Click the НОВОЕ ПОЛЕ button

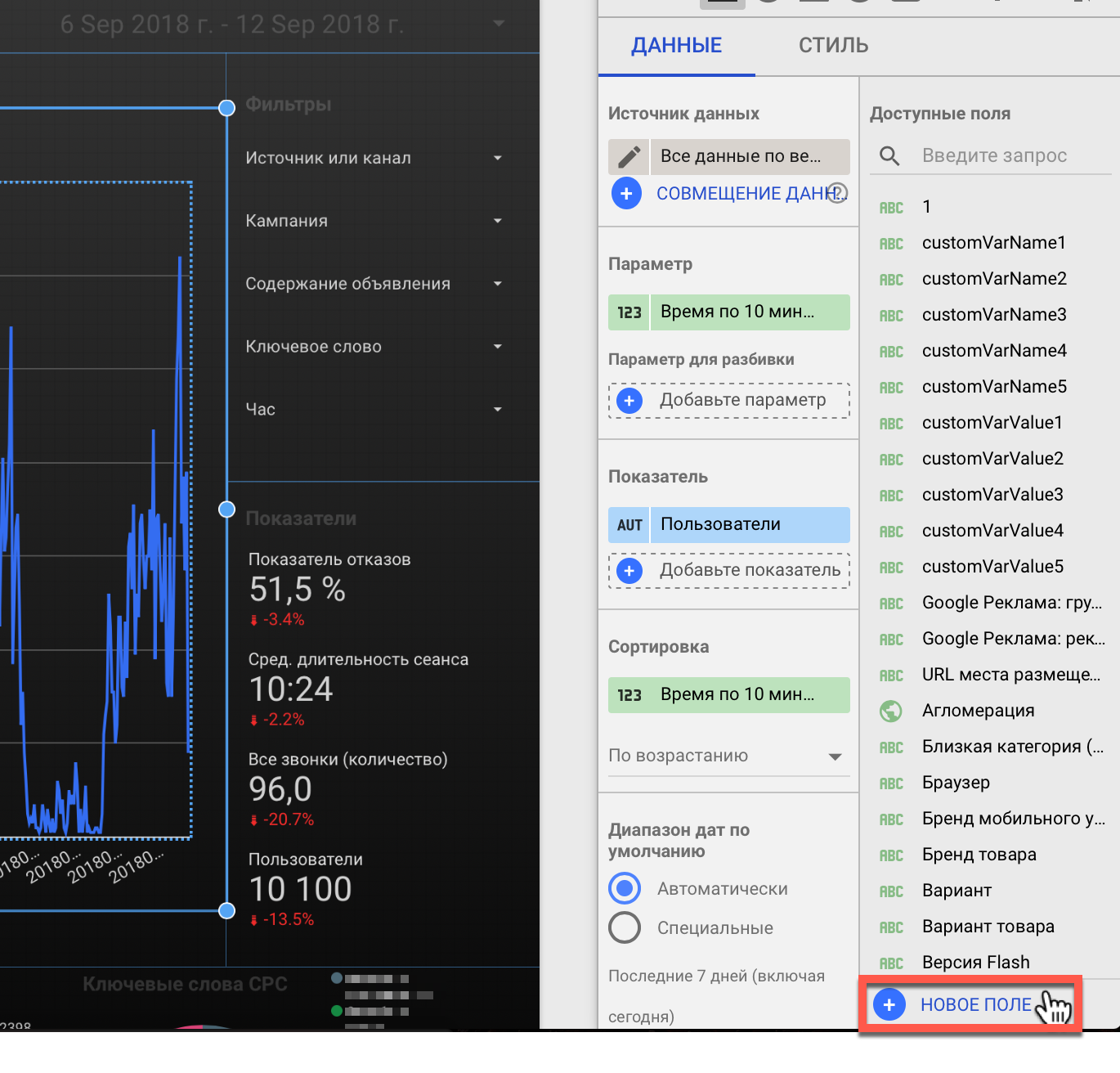(x=970, y=1004)
